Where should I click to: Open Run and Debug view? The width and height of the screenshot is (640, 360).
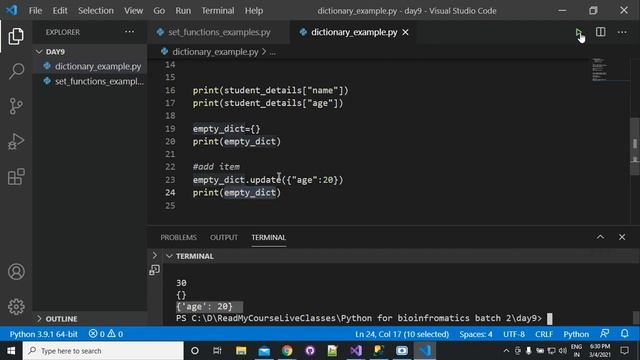click(16, 142)
